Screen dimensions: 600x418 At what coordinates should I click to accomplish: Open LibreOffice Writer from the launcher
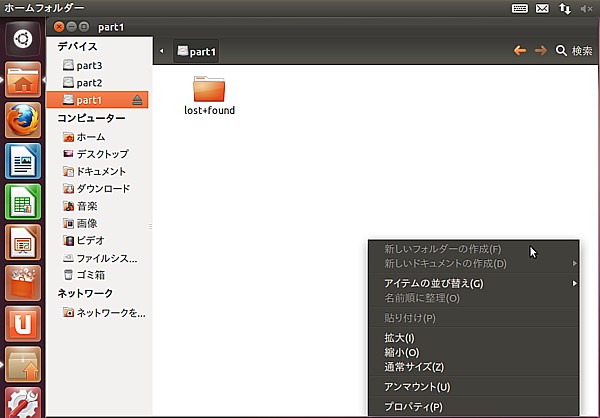pos(21,161)
